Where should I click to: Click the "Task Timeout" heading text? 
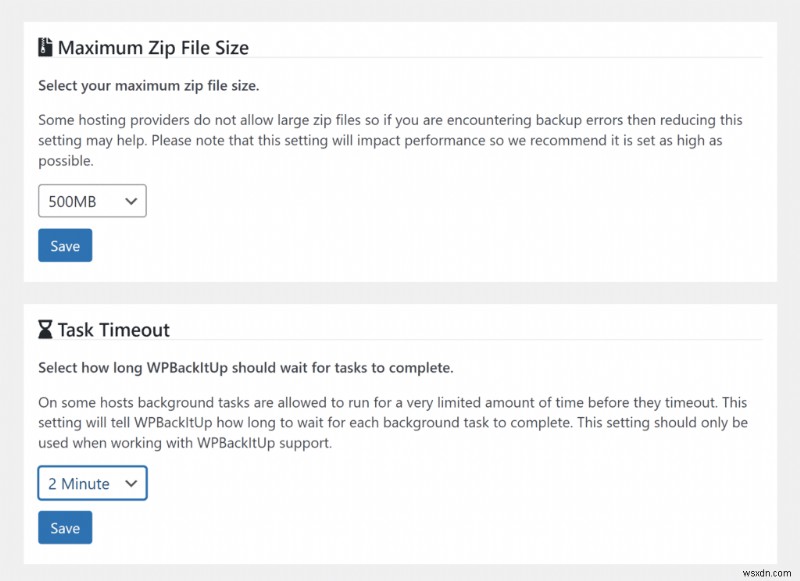click(x=114, y=330)
